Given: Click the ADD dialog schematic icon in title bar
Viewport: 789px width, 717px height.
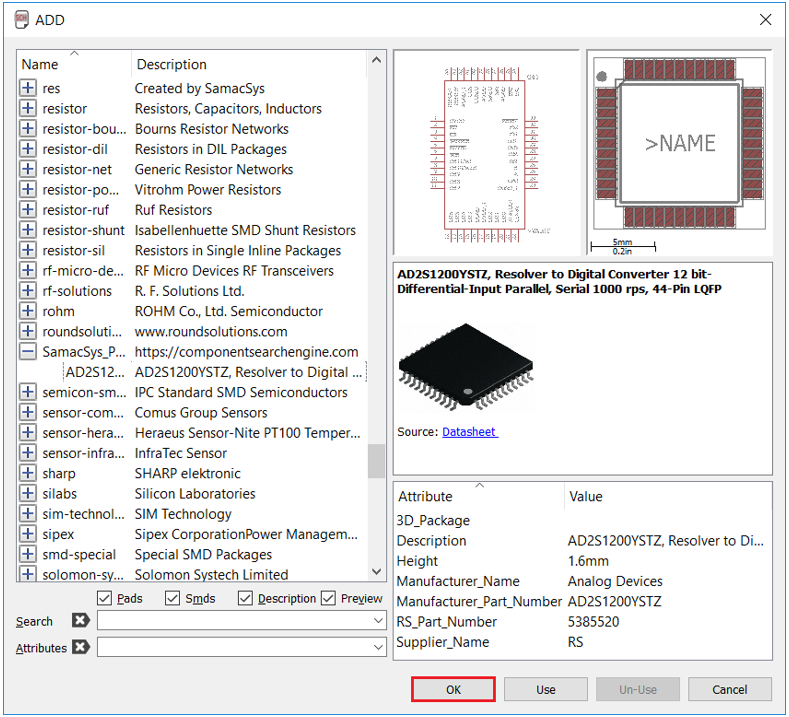Looking at the screenshot, I should [x=22, y=20].
